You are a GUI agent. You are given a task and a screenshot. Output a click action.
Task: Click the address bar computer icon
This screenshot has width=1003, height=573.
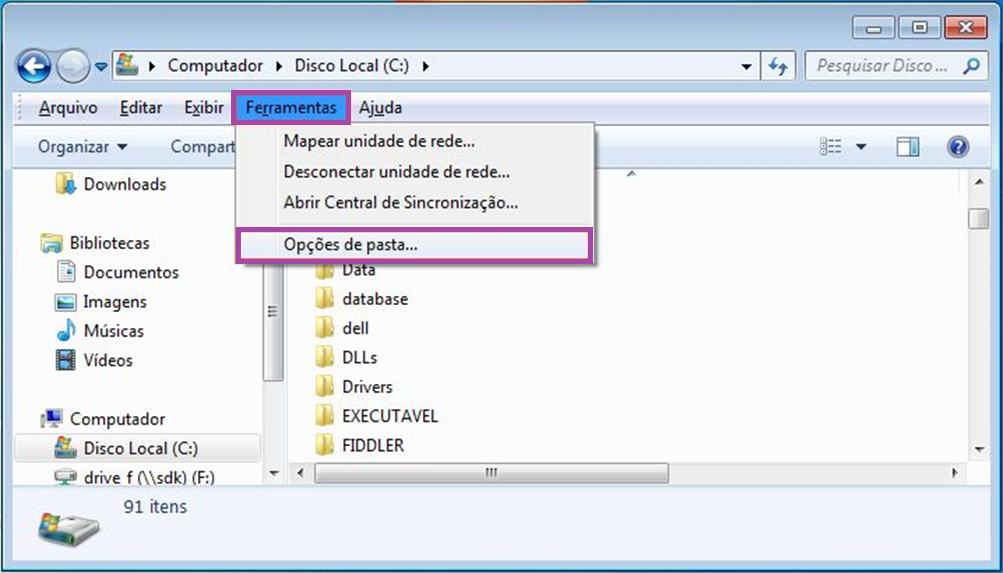[x=127, y=65]
